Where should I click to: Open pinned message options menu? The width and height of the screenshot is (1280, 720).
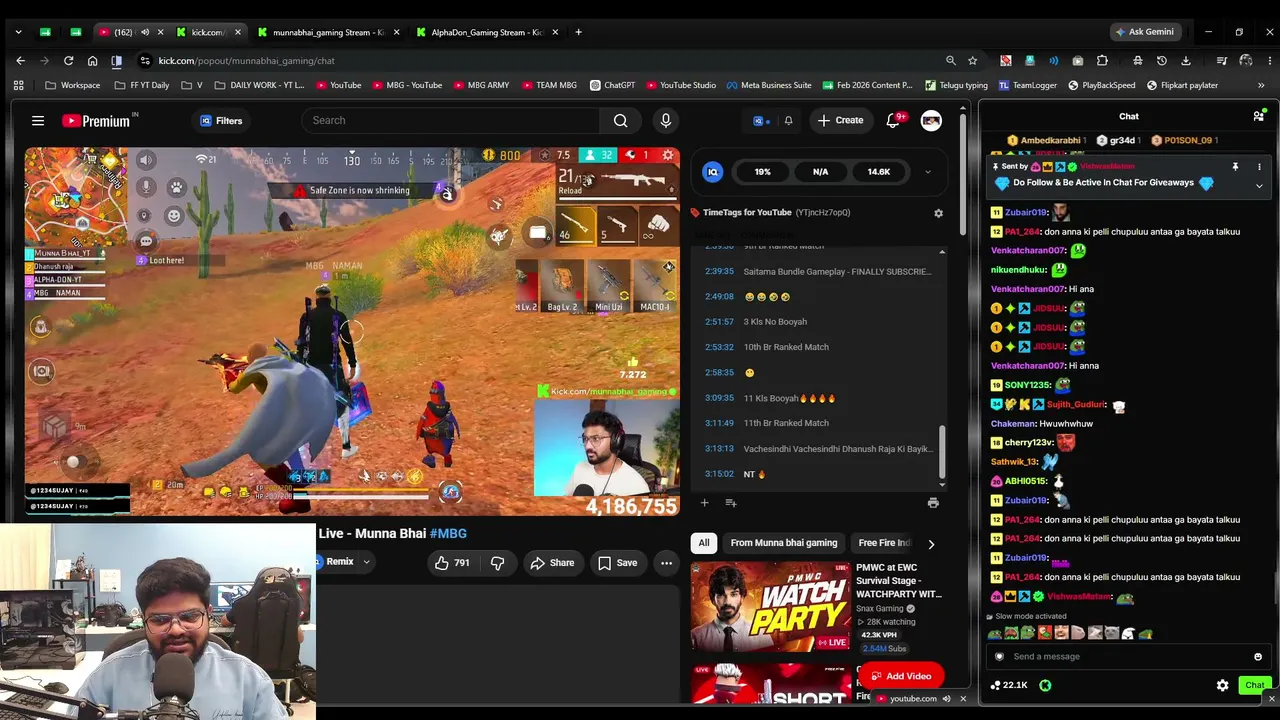[x=1259, y=167]
